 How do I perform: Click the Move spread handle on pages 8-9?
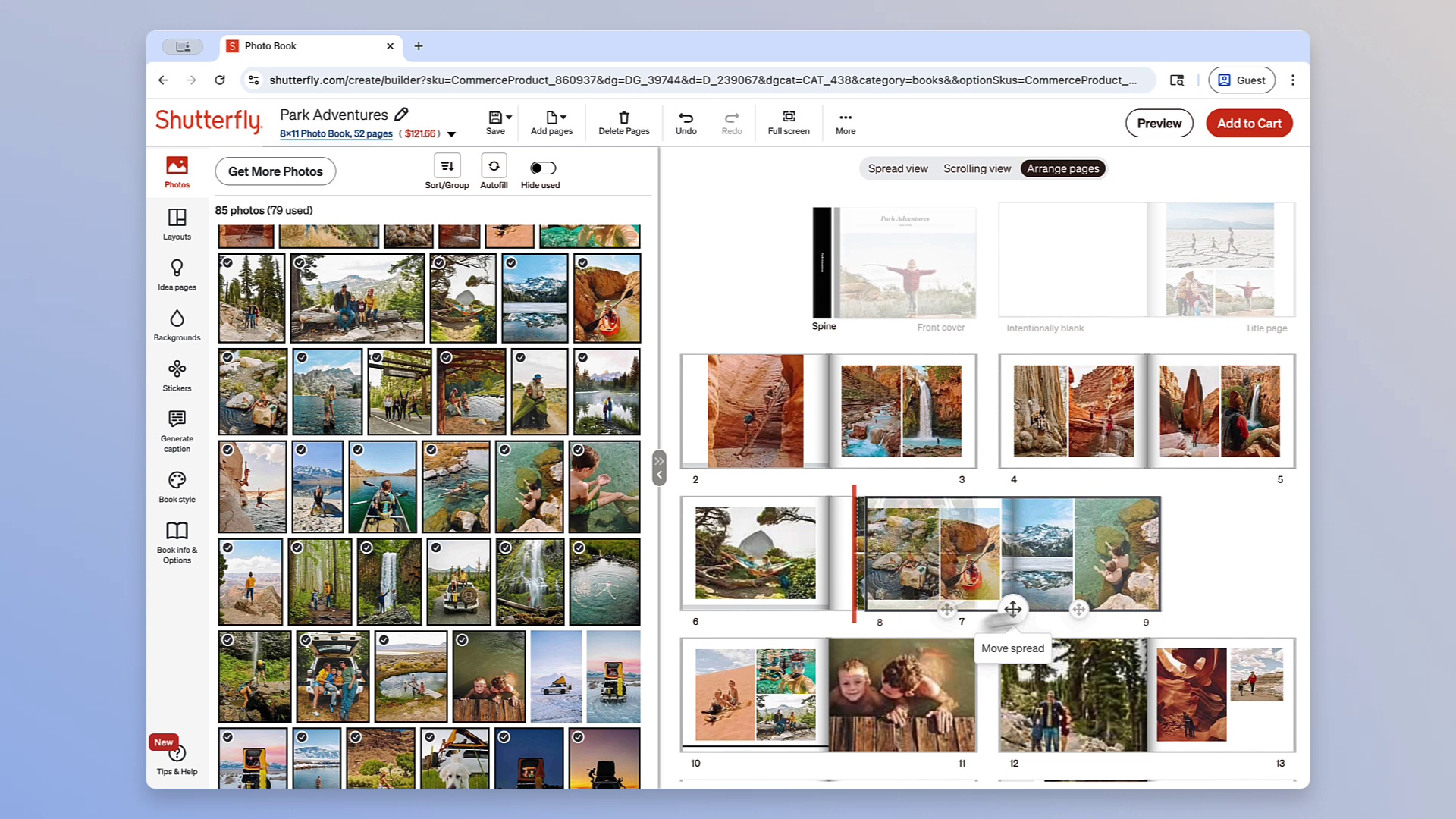coord(1013,609)
